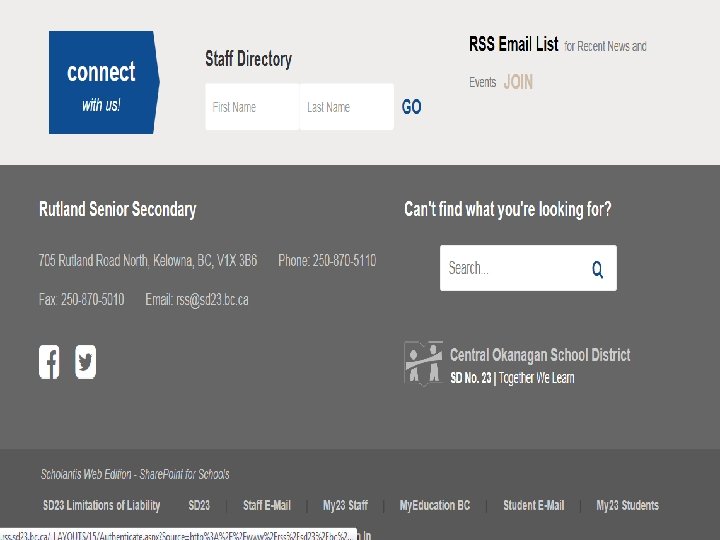This screenshot has width=720, height=540.
Task: Open Staff E-Mail link
Action: pyautogui.click(x=267, y=505)
